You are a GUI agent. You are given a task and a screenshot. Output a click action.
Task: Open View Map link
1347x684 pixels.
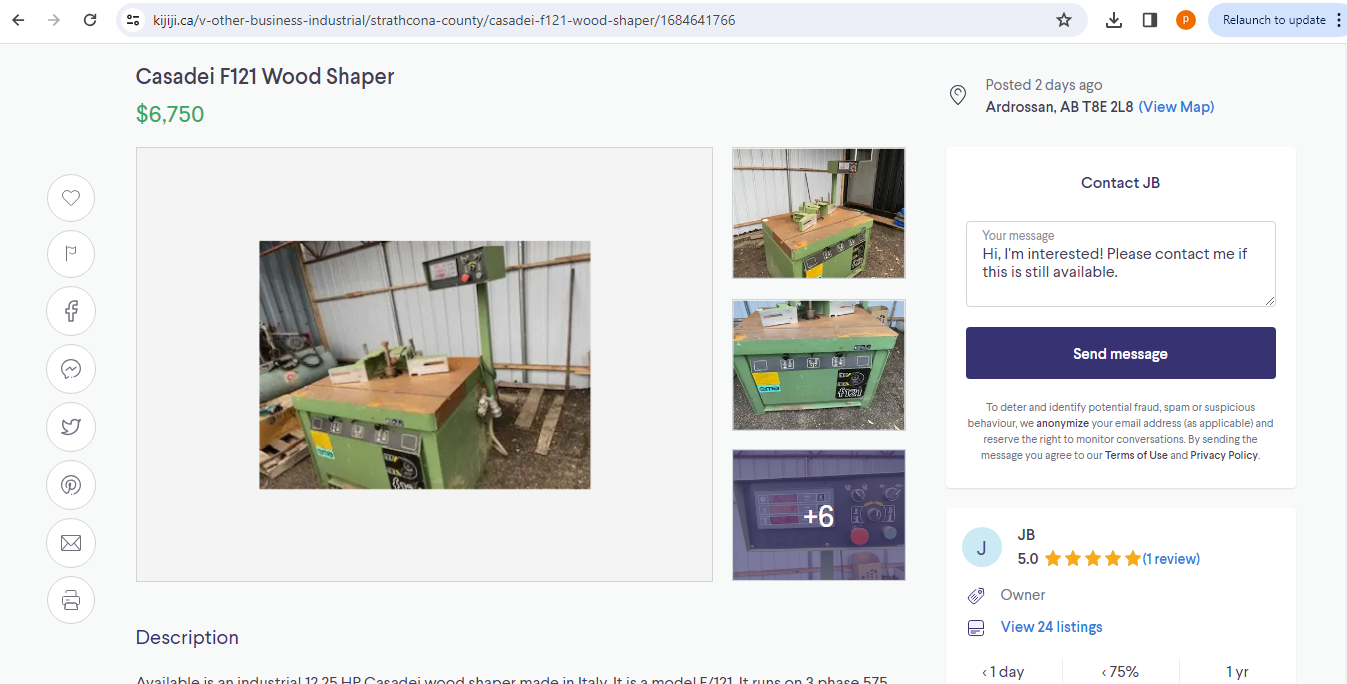tap(1176, 107)
